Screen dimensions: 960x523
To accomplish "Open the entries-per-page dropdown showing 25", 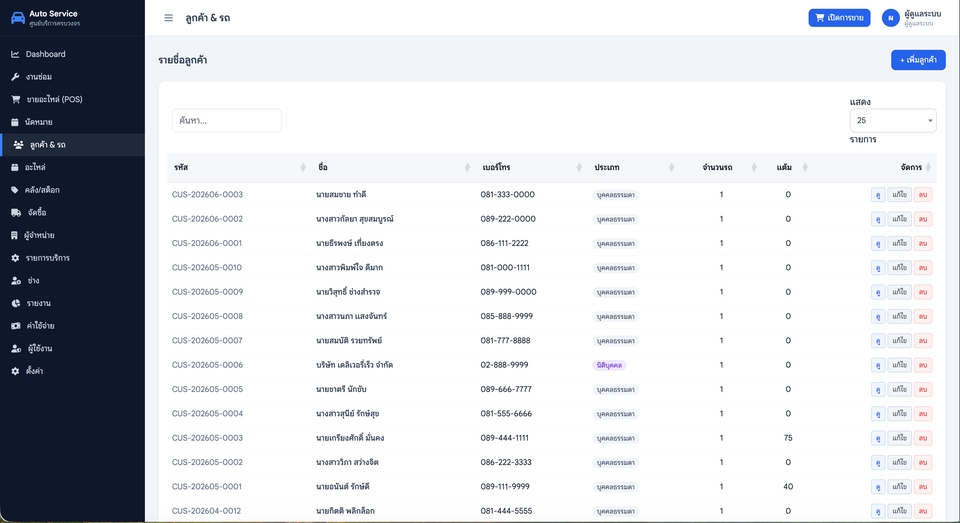I will tap(893, 121).
